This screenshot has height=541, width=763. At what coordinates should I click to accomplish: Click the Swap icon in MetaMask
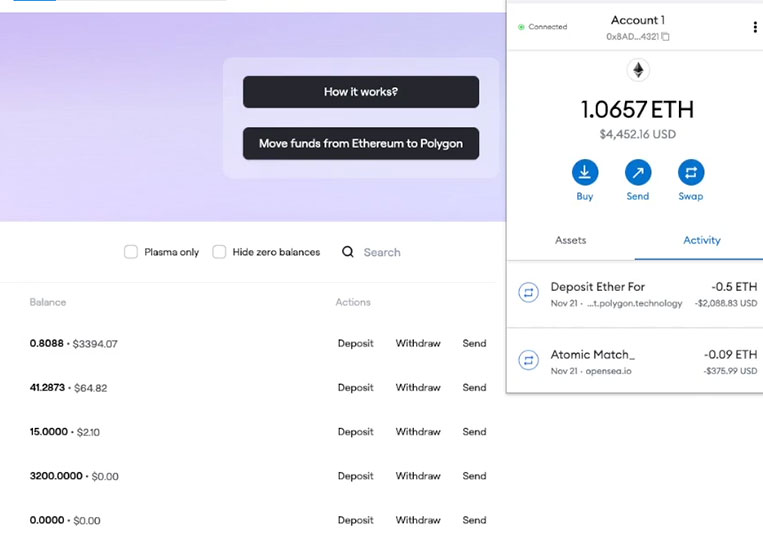(x=690, y=172)
